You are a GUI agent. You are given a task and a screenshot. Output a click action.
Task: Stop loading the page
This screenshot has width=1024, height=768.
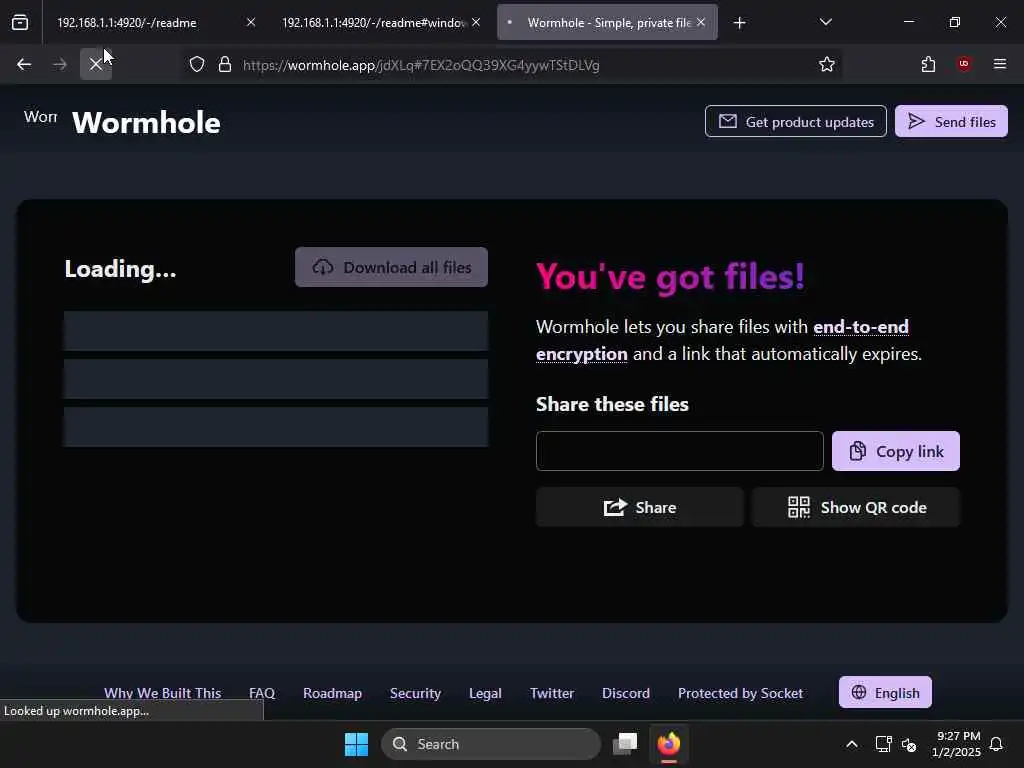96,64
